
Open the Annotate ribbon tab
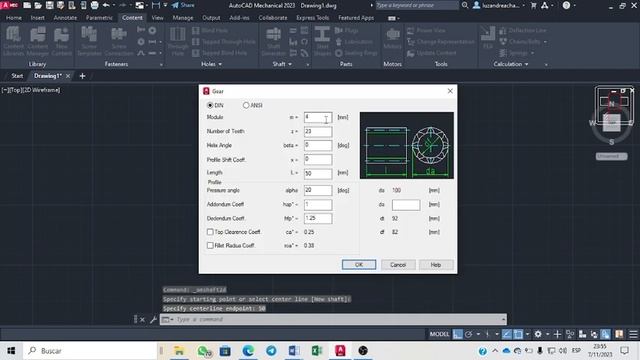[65, 18]
